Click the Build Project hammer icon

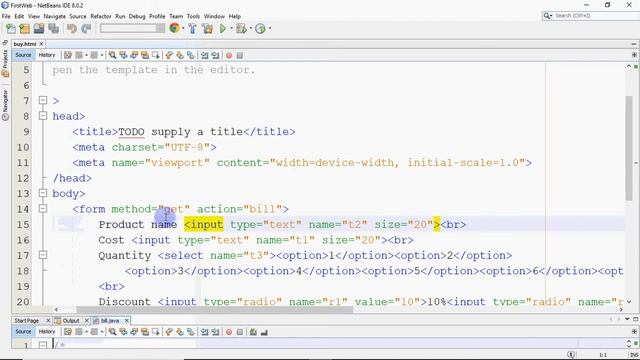[192, 29]
